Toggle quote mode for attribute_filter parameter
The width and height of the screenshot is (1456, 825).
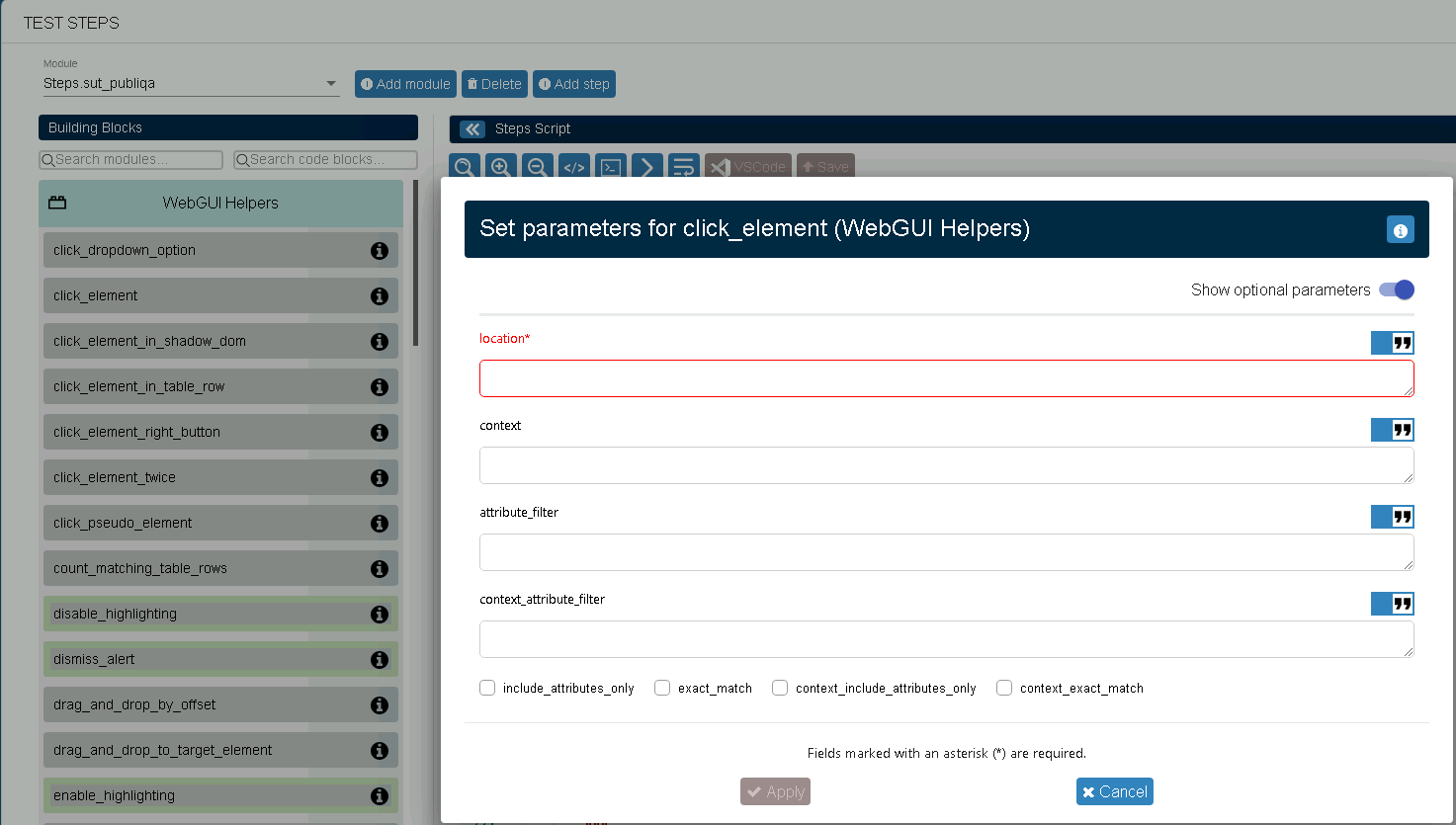tap(1393, 517)
